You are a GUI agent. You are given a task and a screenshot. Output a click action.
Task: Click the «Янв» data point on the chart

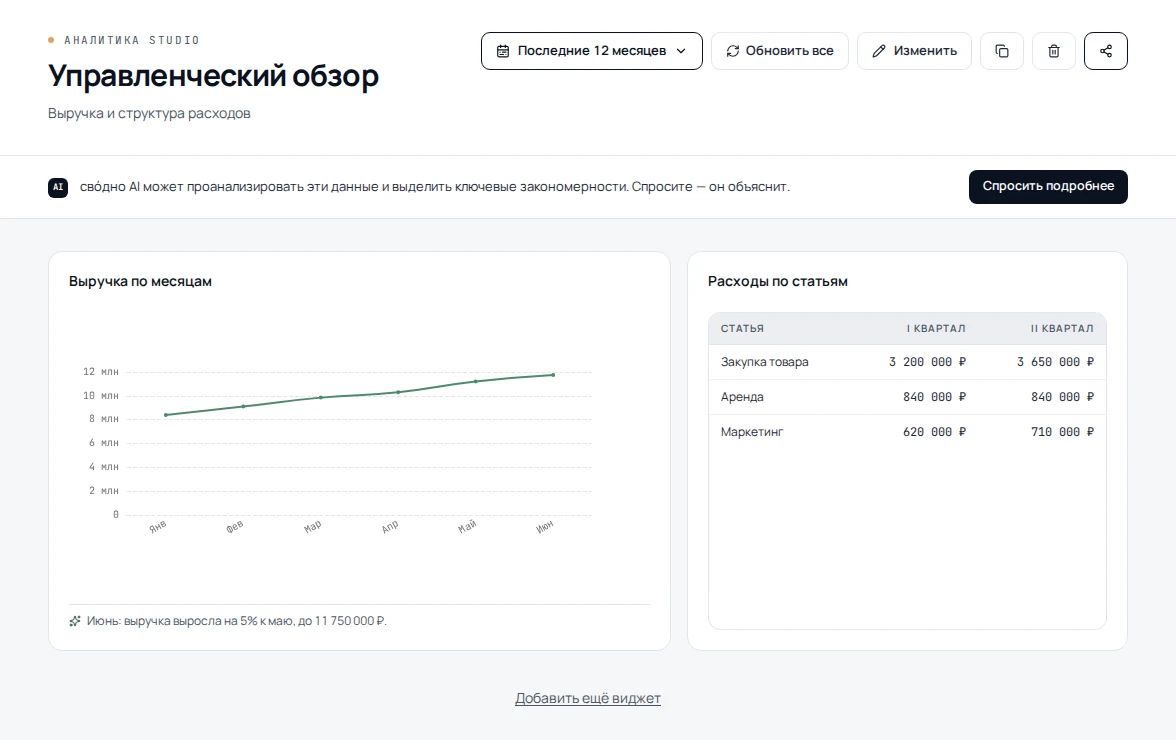coord(166,415)
